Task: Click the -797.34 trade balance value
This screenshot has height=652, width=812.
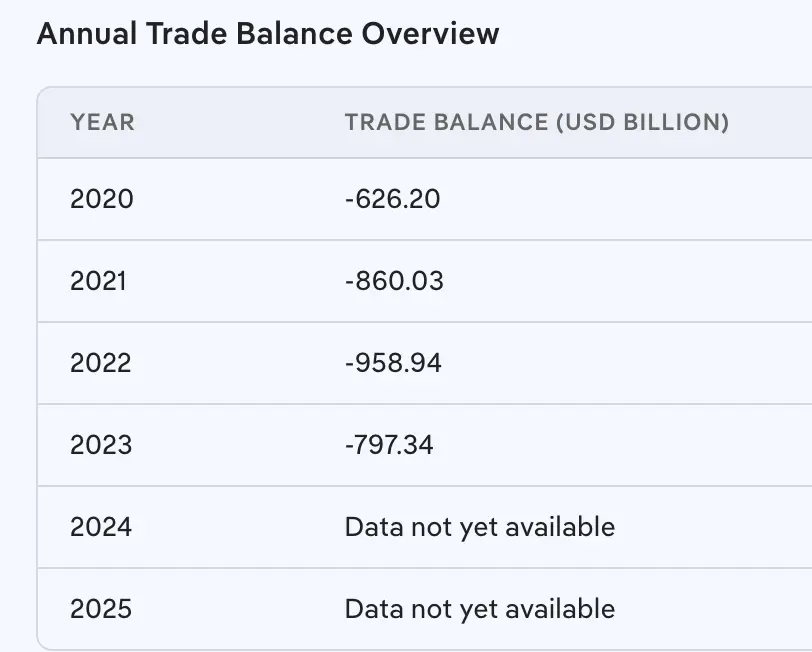Action: click(x=389, y=445)
